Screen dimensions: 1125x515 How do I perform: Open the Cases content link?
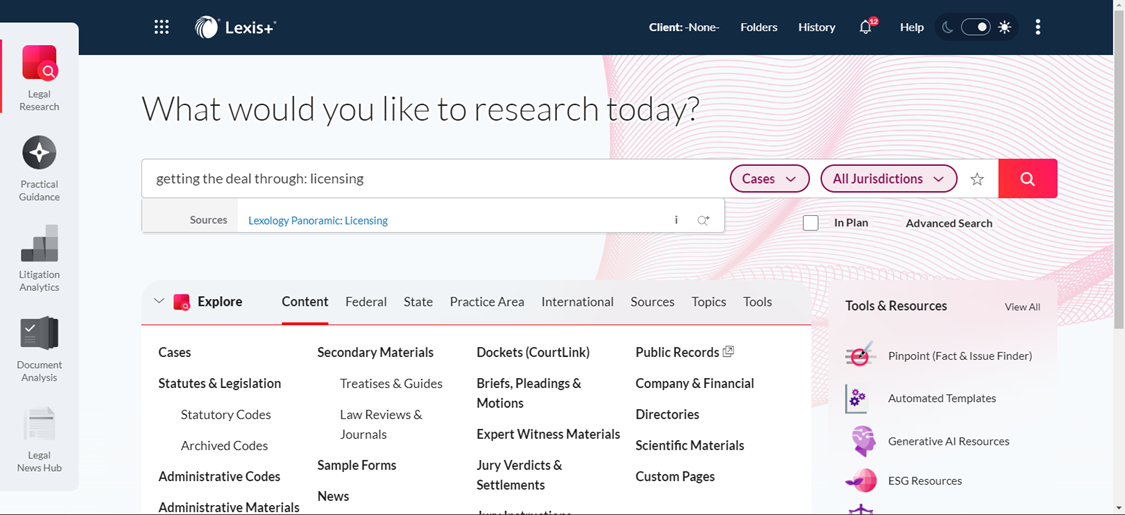point(175,352)
